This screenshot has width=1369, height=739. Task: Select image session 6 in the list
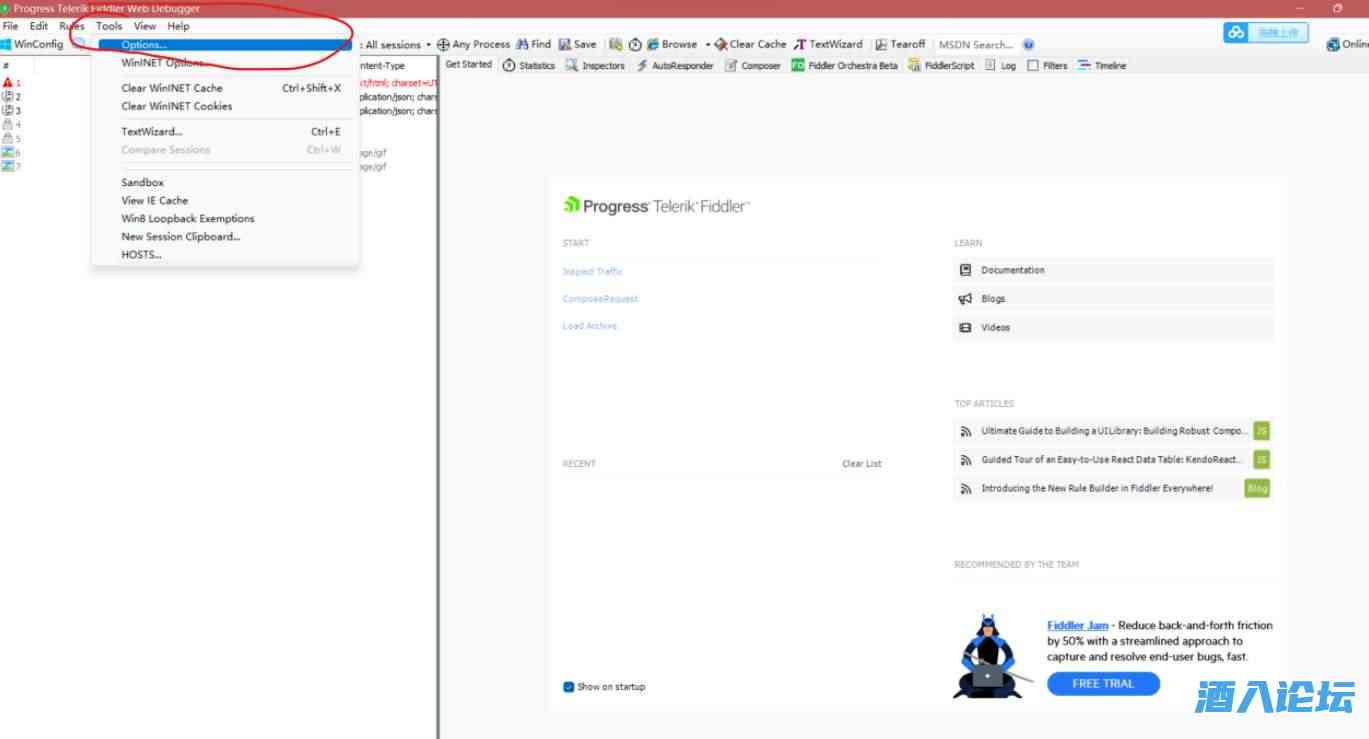tap(12, 153)
